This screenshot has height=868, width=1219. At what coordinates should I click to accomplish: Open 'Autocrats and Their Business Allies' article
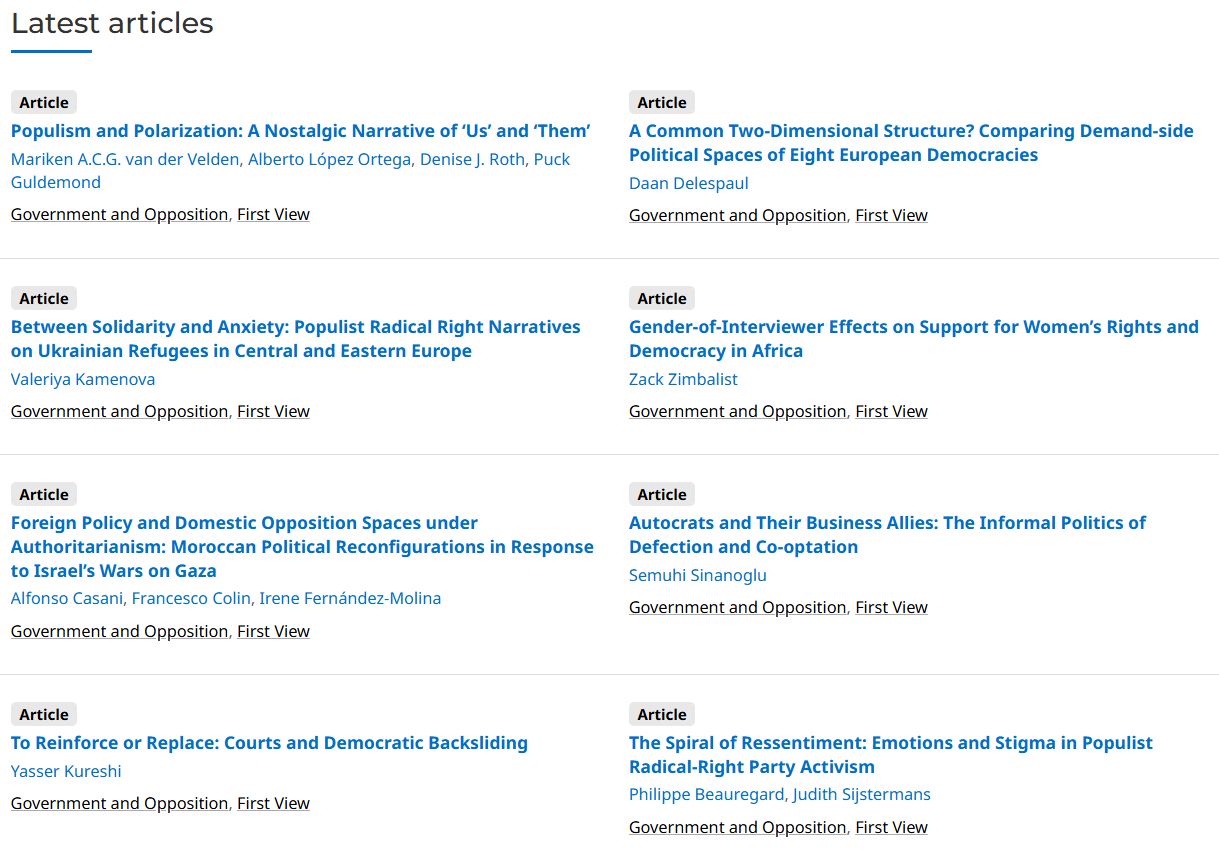[887, 523]
